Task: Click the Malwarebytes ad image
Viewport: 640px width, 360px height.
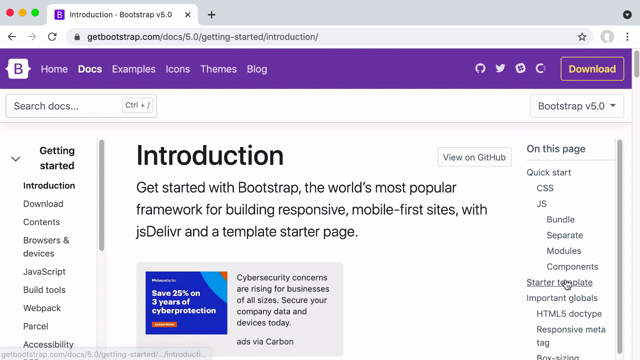Action: [186, 303]
